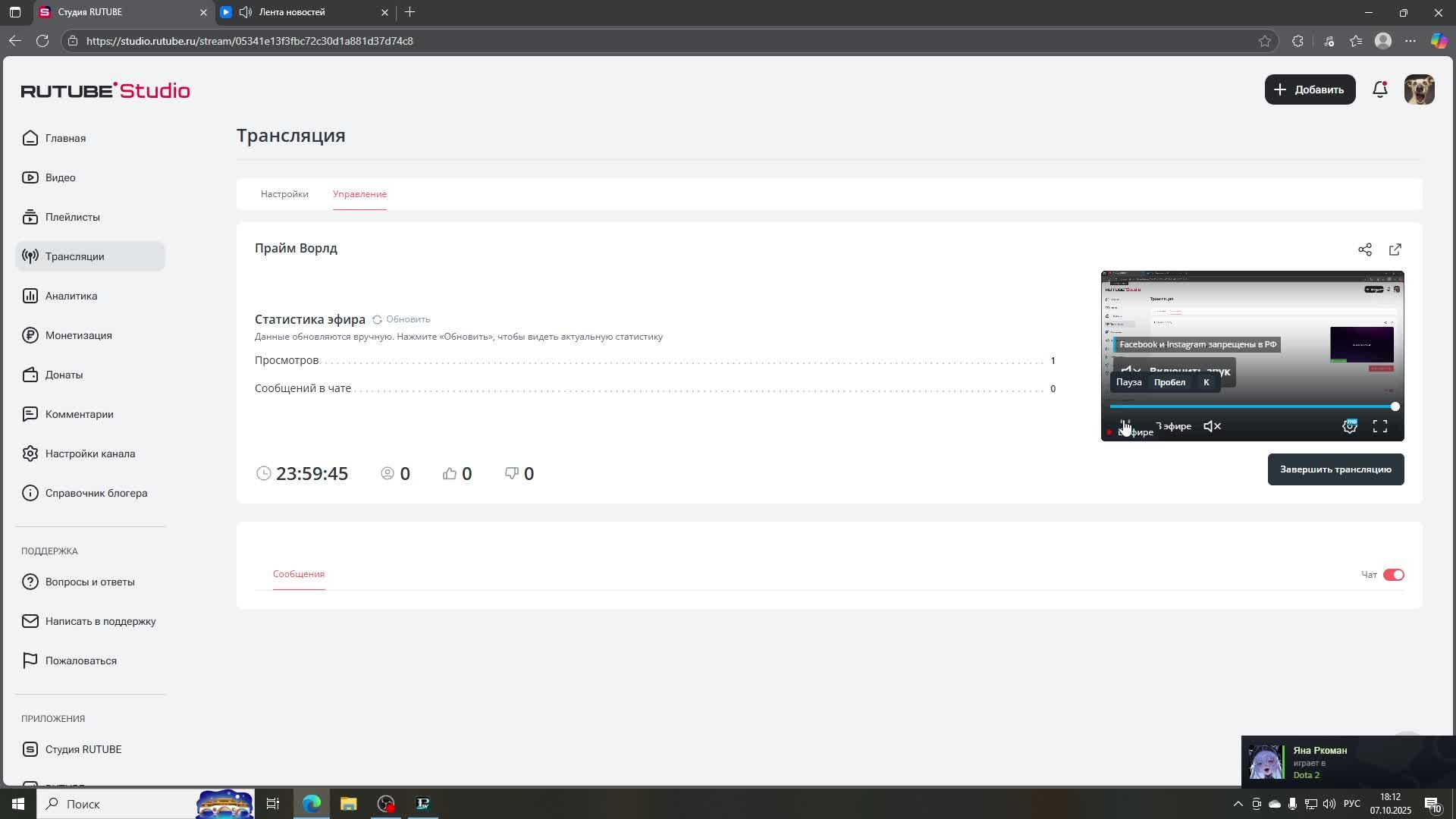
Task: Enter fullscreen in the stream preview
Action: pos(1380,426)
